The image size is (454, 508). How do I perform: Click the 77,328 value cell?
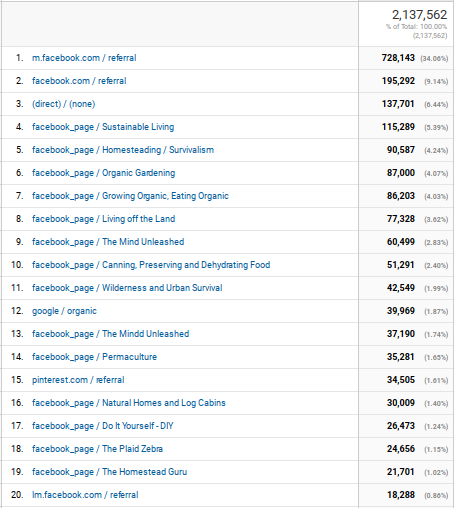401,219
